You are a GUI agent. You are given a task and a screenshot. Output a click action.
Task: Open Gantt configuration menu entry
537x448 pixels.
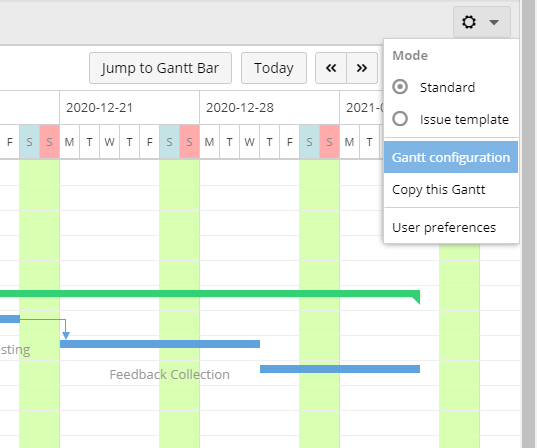tap(451, 157)
